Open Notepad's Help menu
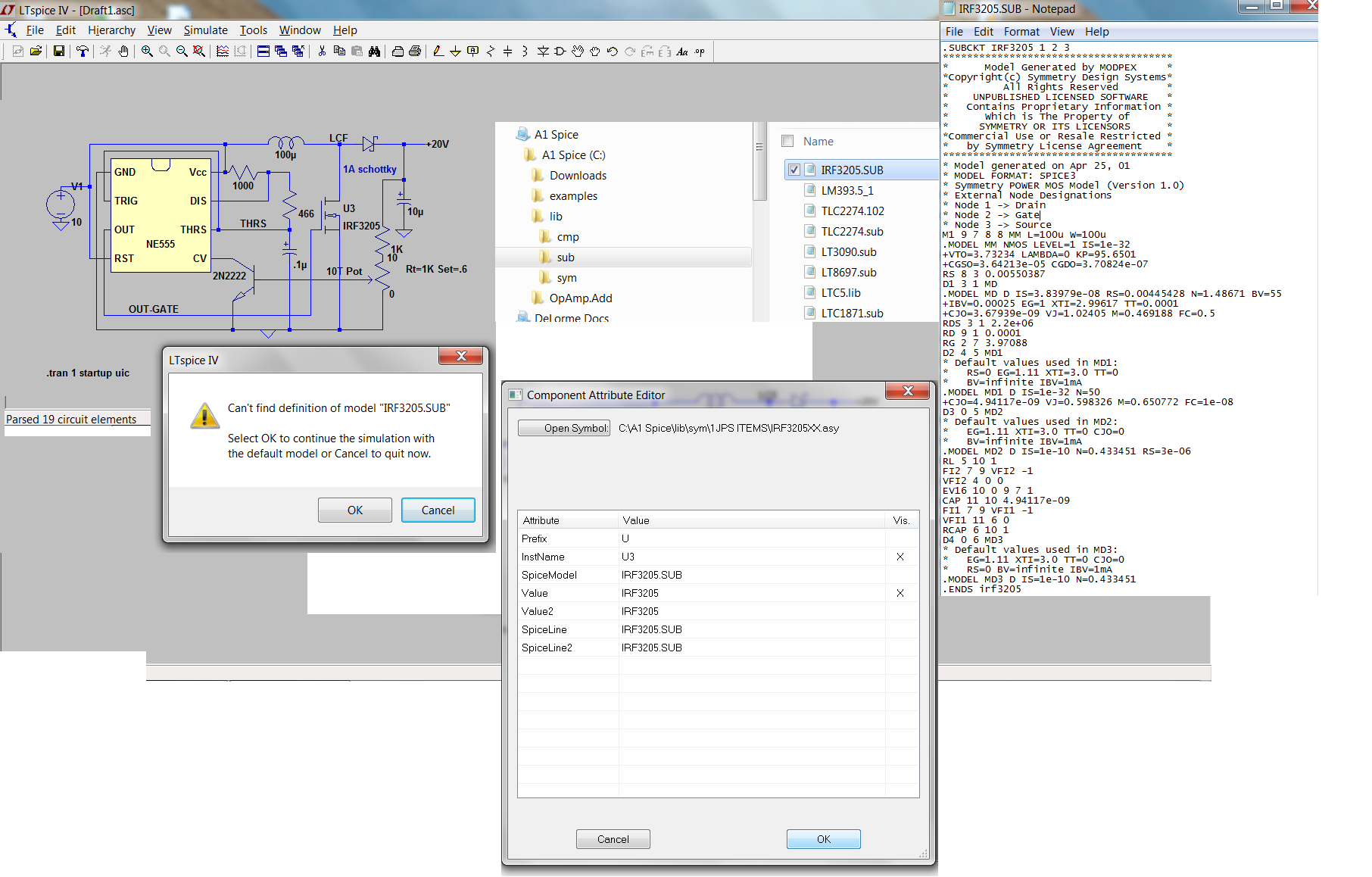 (x=1096, y=32)
